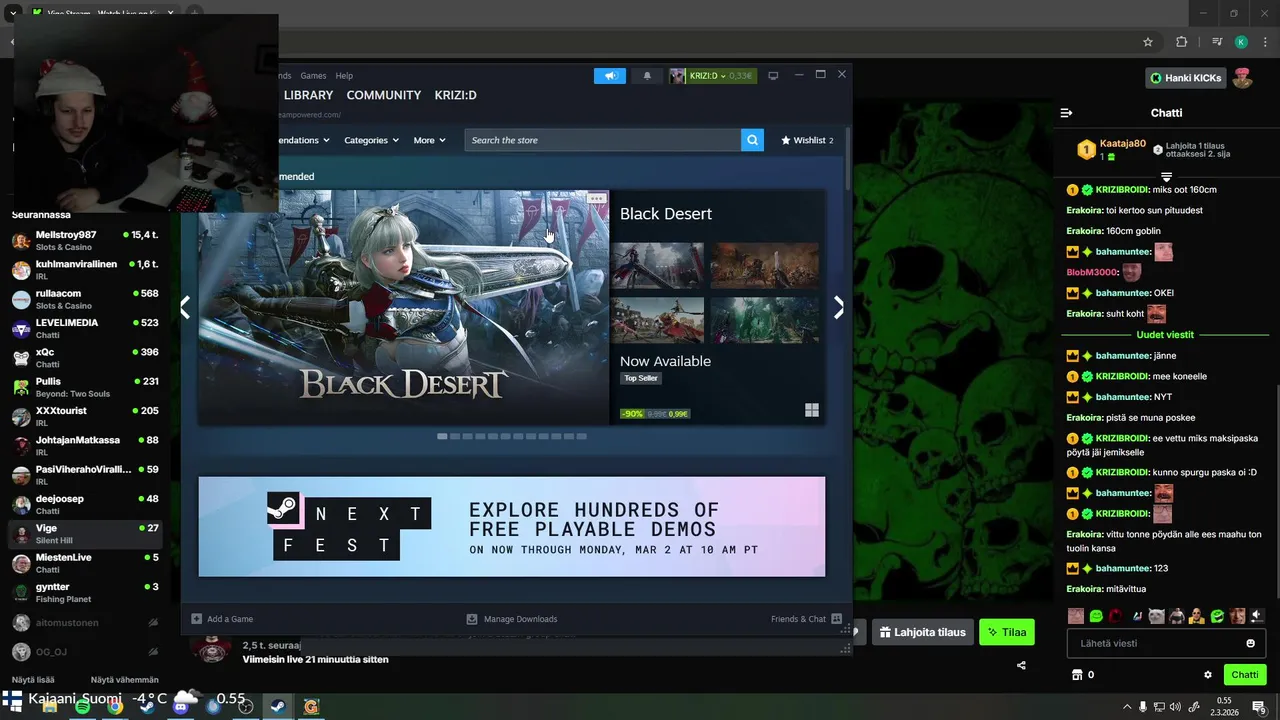Expand Steam store More dropdown

tap(429, 140)
